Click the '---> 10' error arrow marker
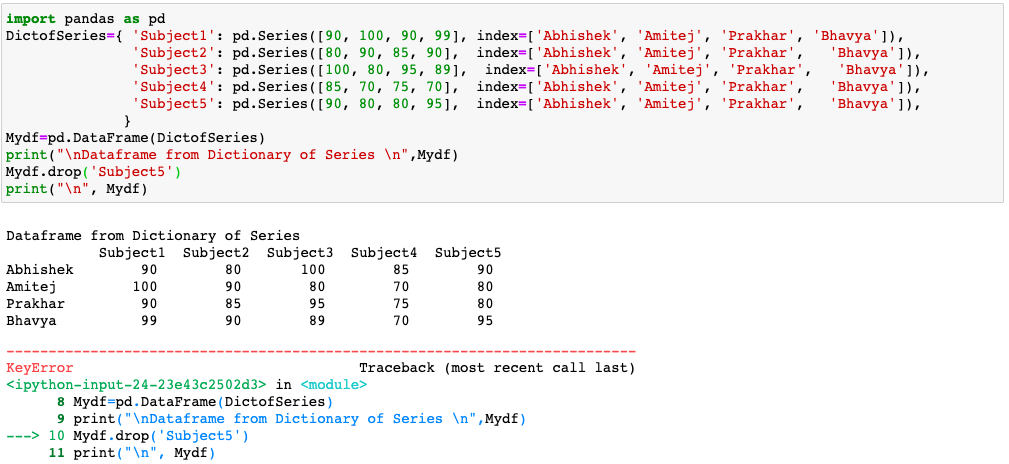This screenshot has height=464, width=1009. pyautogui.click(x=35, y=436)
